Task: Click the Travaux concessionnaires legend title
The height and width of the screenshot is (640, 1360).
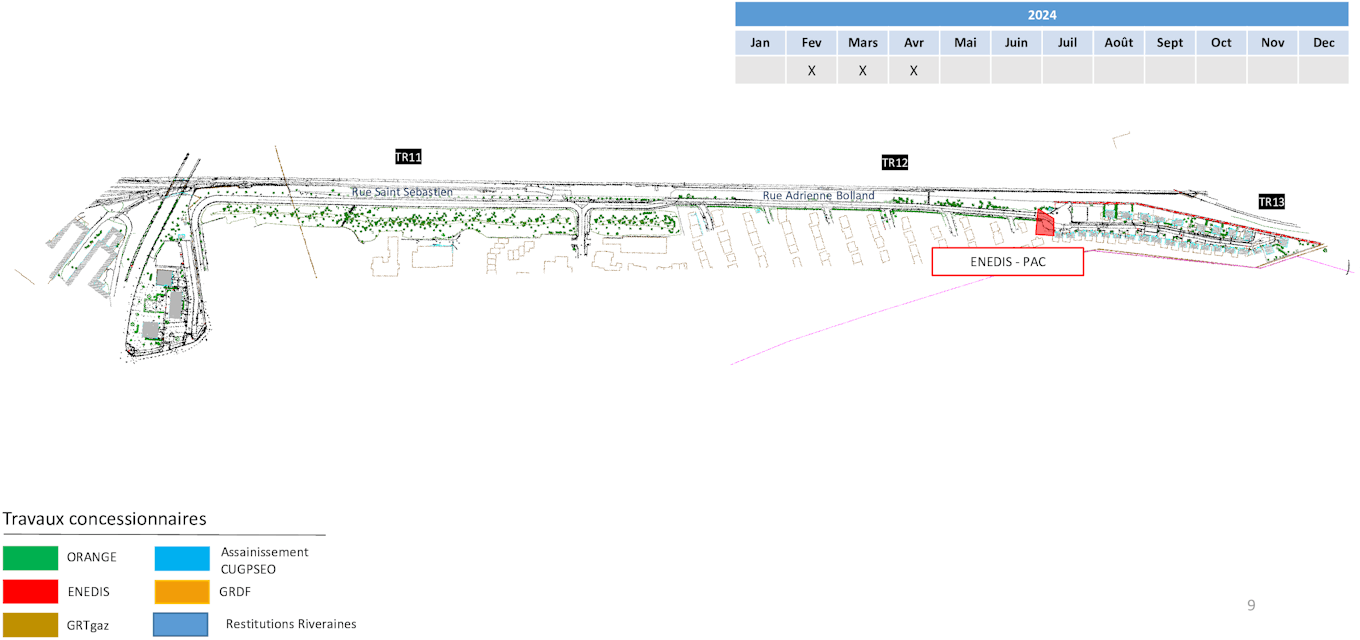Action: (x=105, y=519)
